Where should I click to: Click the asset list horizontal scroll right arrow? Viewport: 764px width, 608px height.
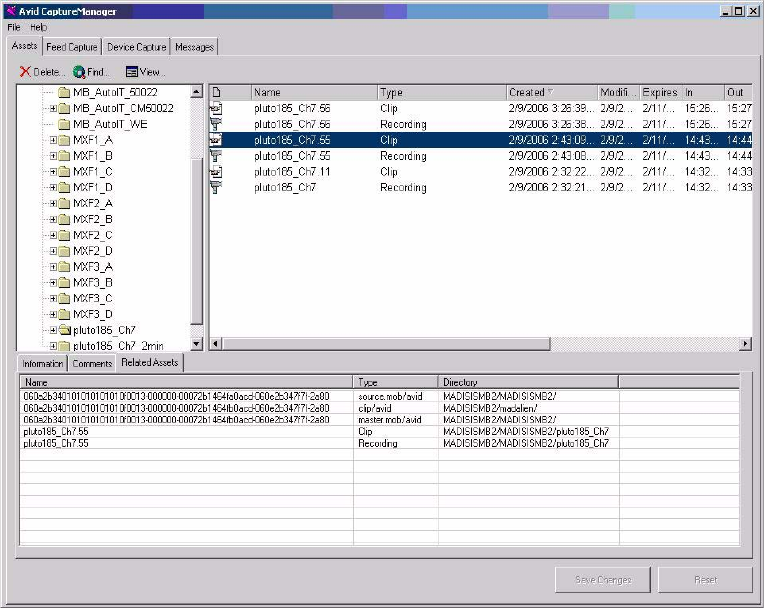point(745,344)
